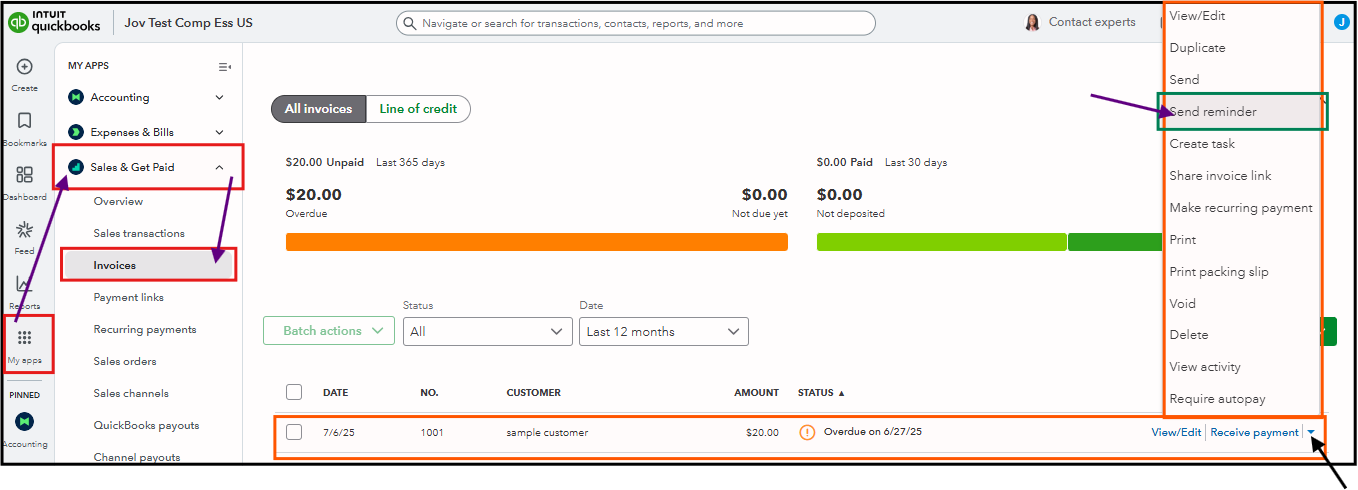Image resolution: width=1358 pixels, height=490 pixels.
Task: Check the select-all invoices checkbox
Action: (x=294, y=392)
